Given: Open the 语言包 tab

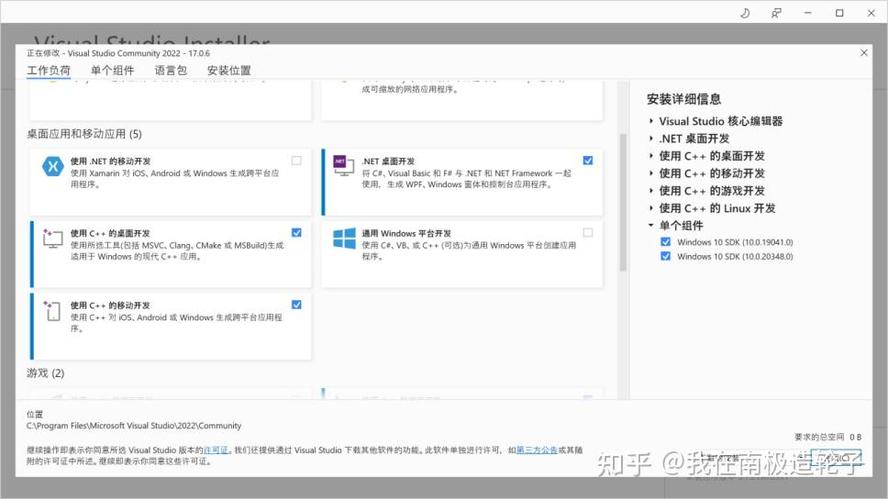Looking at the screenshot, I should pos(170,70).
